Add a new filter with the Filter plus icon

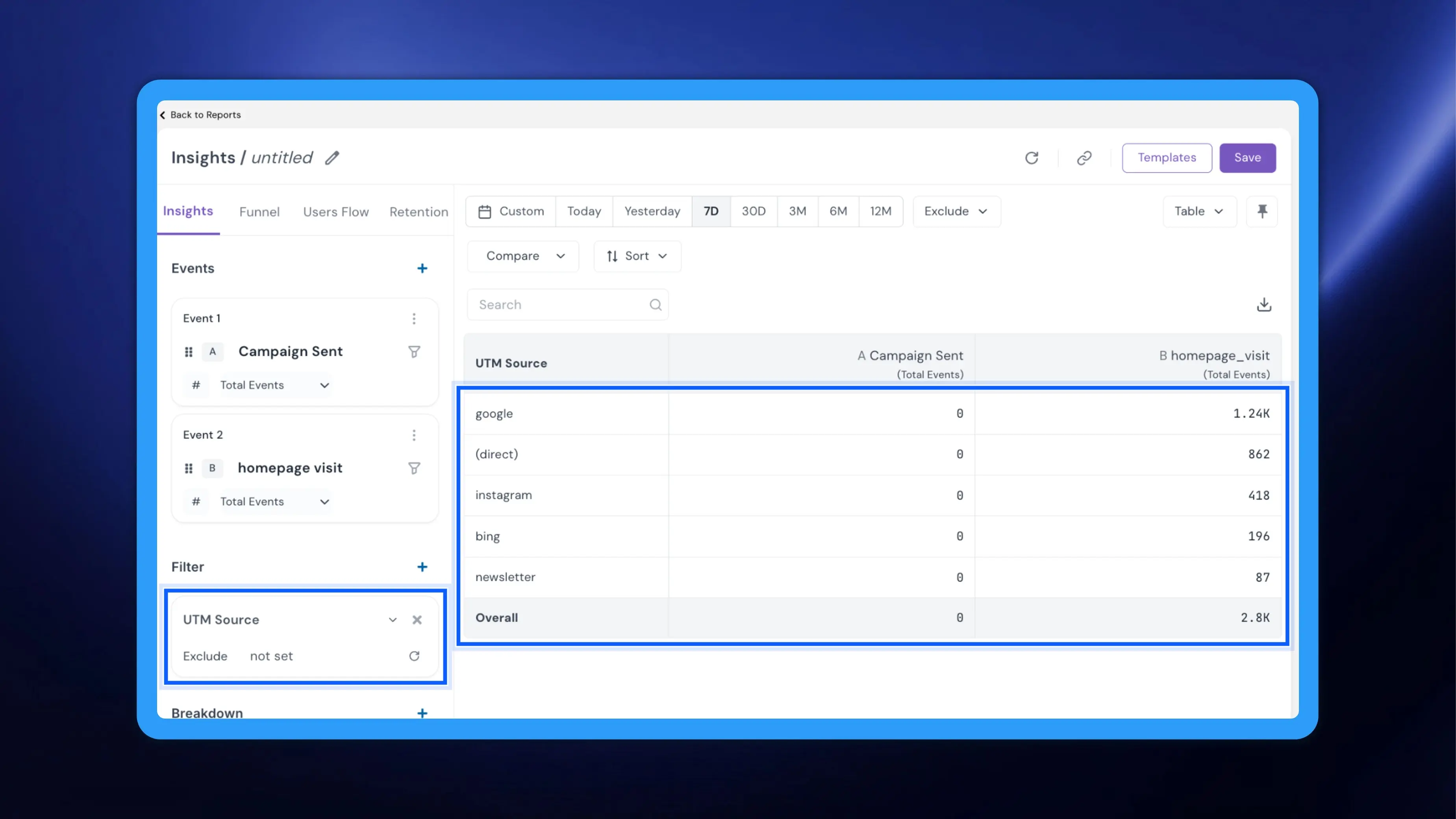[x=422, y=567]
